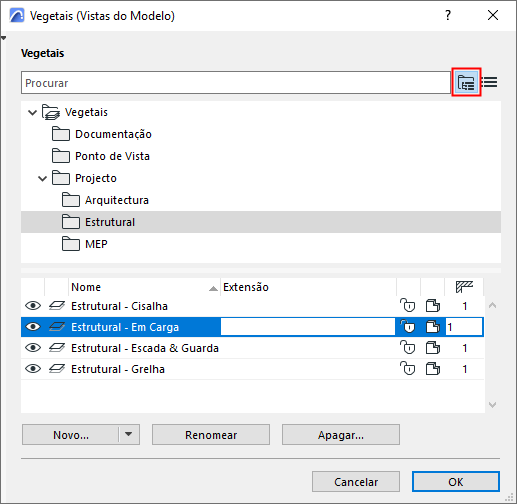The width and height of the screenshot is (517, 504).
Task: Click the Extensão column header
Action: click(x=308, y=287)
